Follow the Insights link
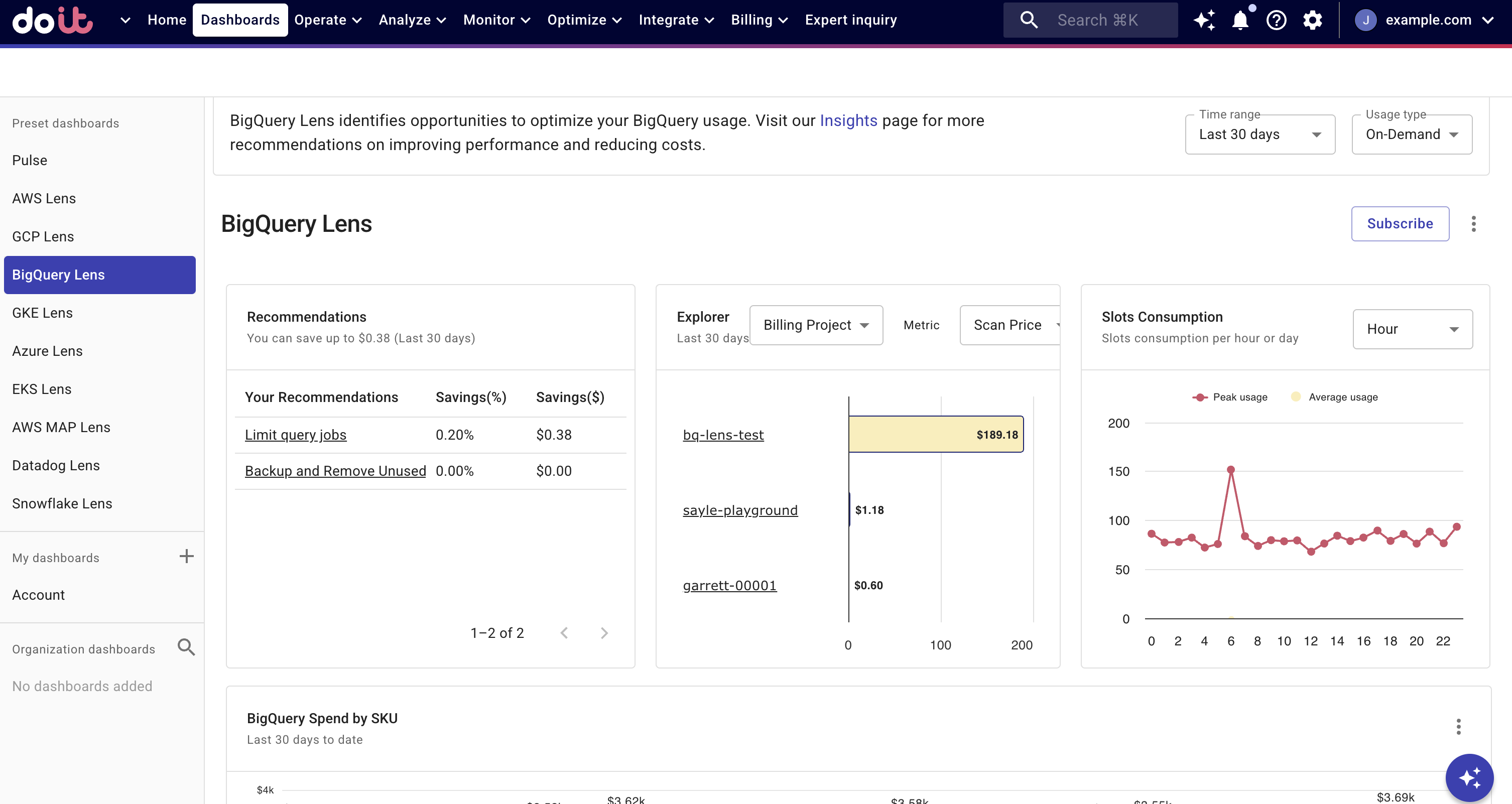The height and width of the screenshot is (804, 1512). click(848, 120)
